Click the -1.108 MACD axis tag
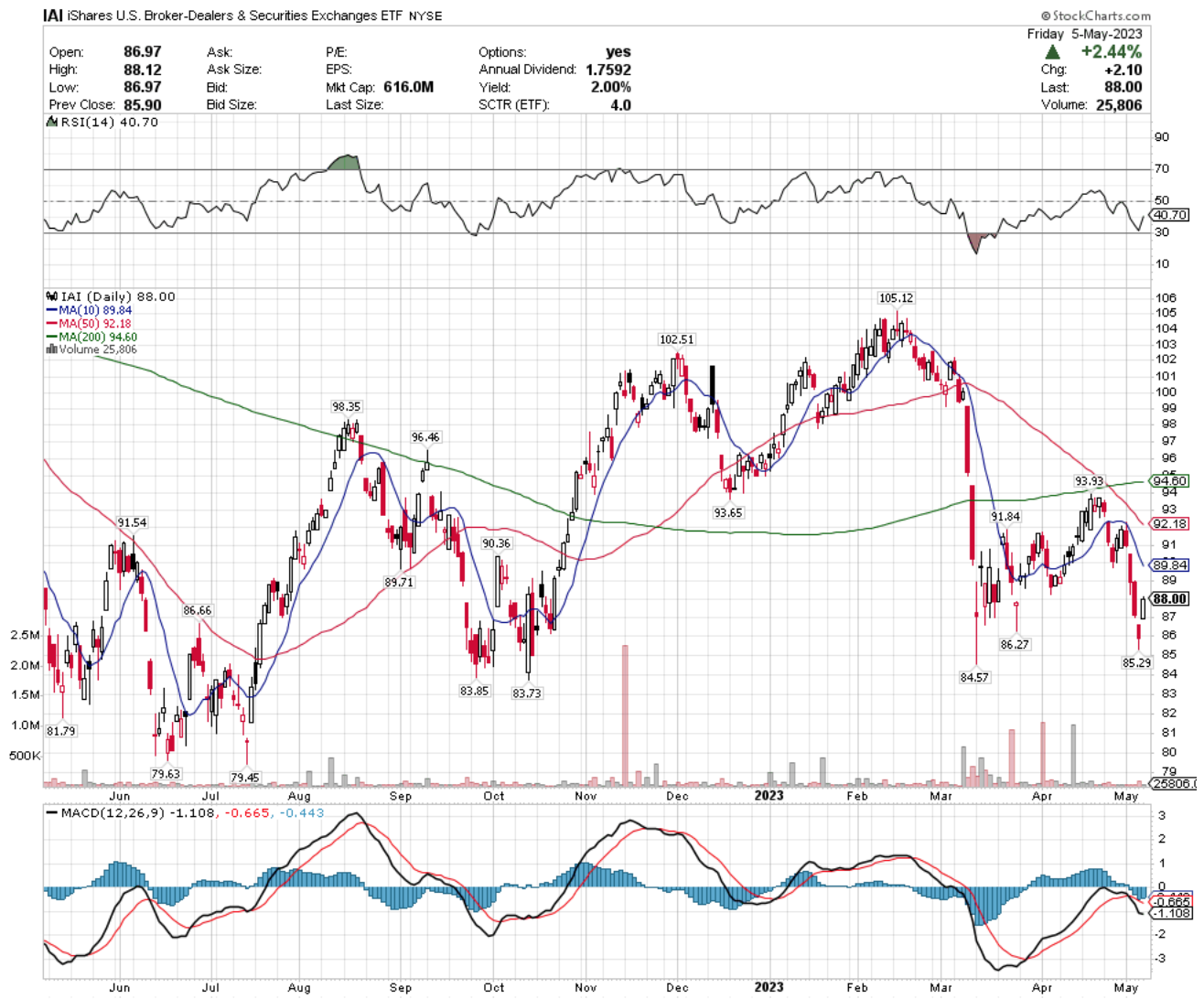The height and width of the screenshot is (999, 1204). [x=1172, y=913]
